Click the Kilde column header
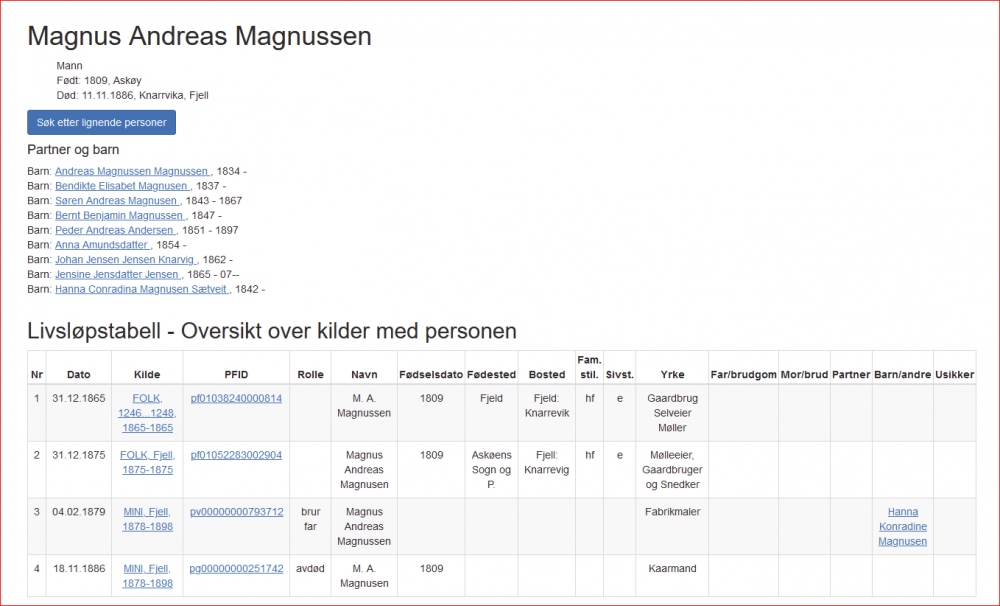Image resolution: width=1000 pixels, height=606 pixels. pyautogui.click(x=147, y=374)
